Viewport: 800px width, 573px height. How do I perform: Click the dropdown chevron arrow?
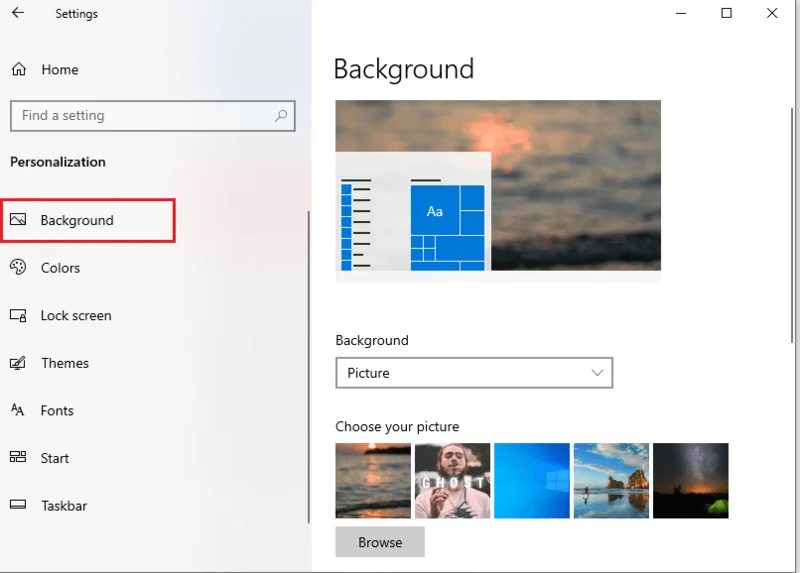597,373
